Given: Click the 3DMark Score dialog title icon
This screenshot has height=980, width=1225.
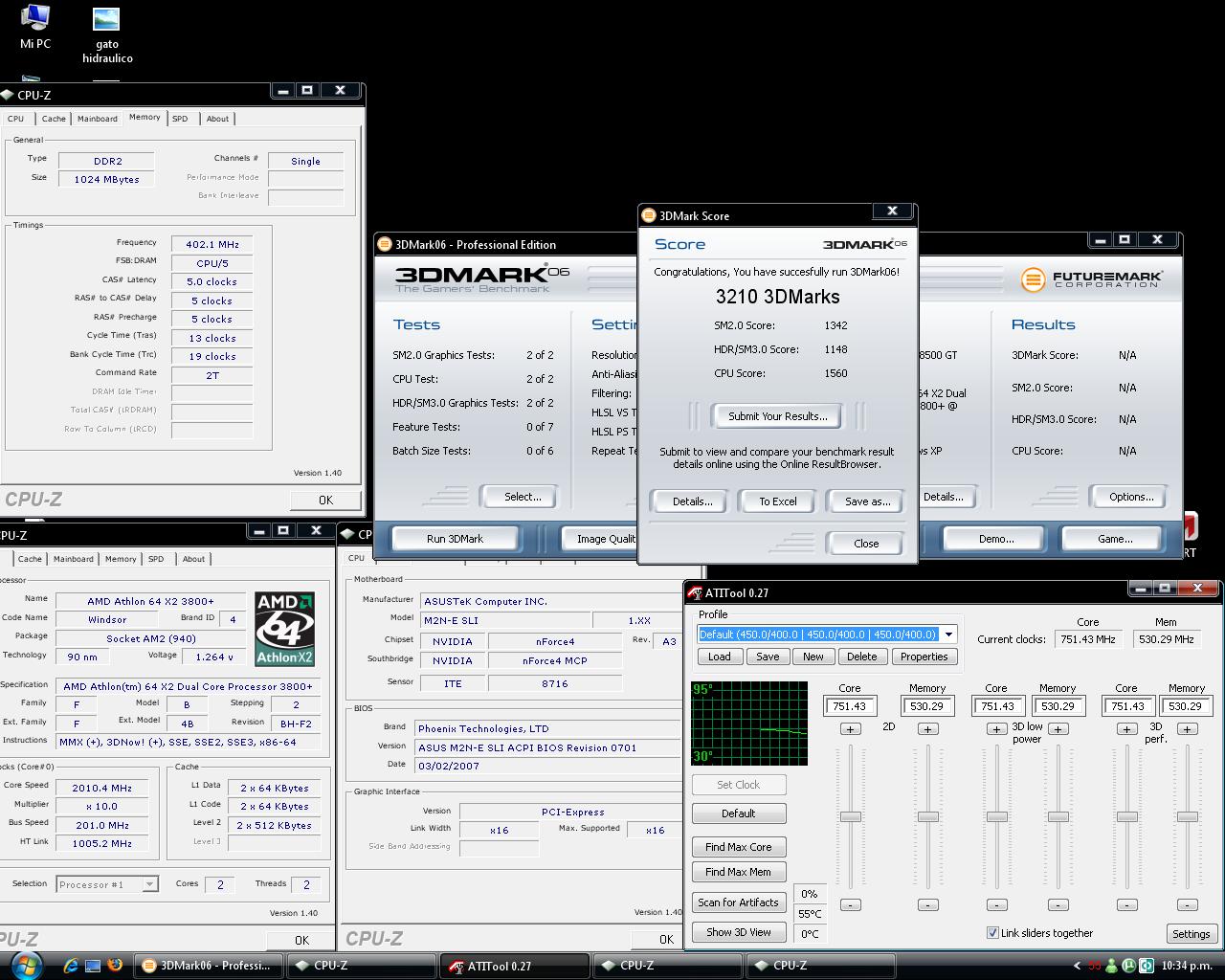Looking at the screenshot, I should coord(649,215).
